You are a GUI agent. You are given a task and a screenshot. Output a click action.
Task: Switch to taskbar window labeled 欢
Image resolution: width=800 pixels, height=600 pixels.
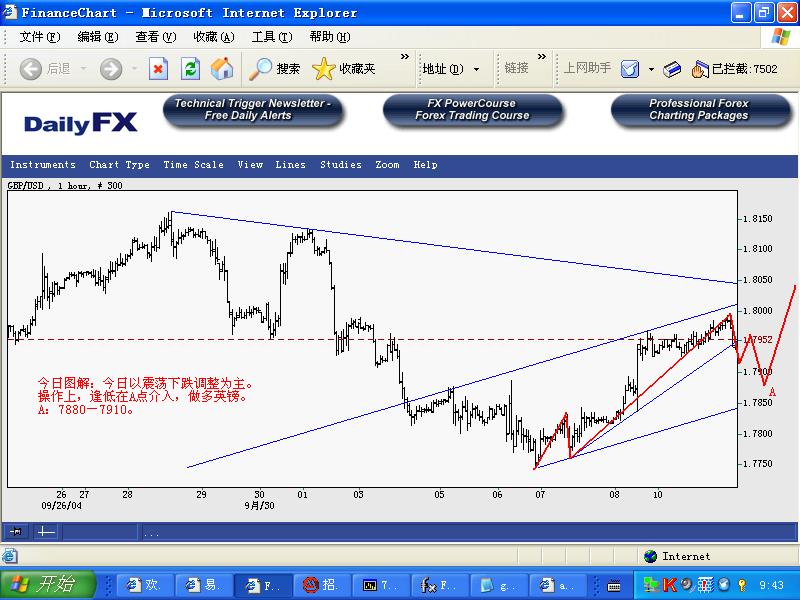point(144,585)
